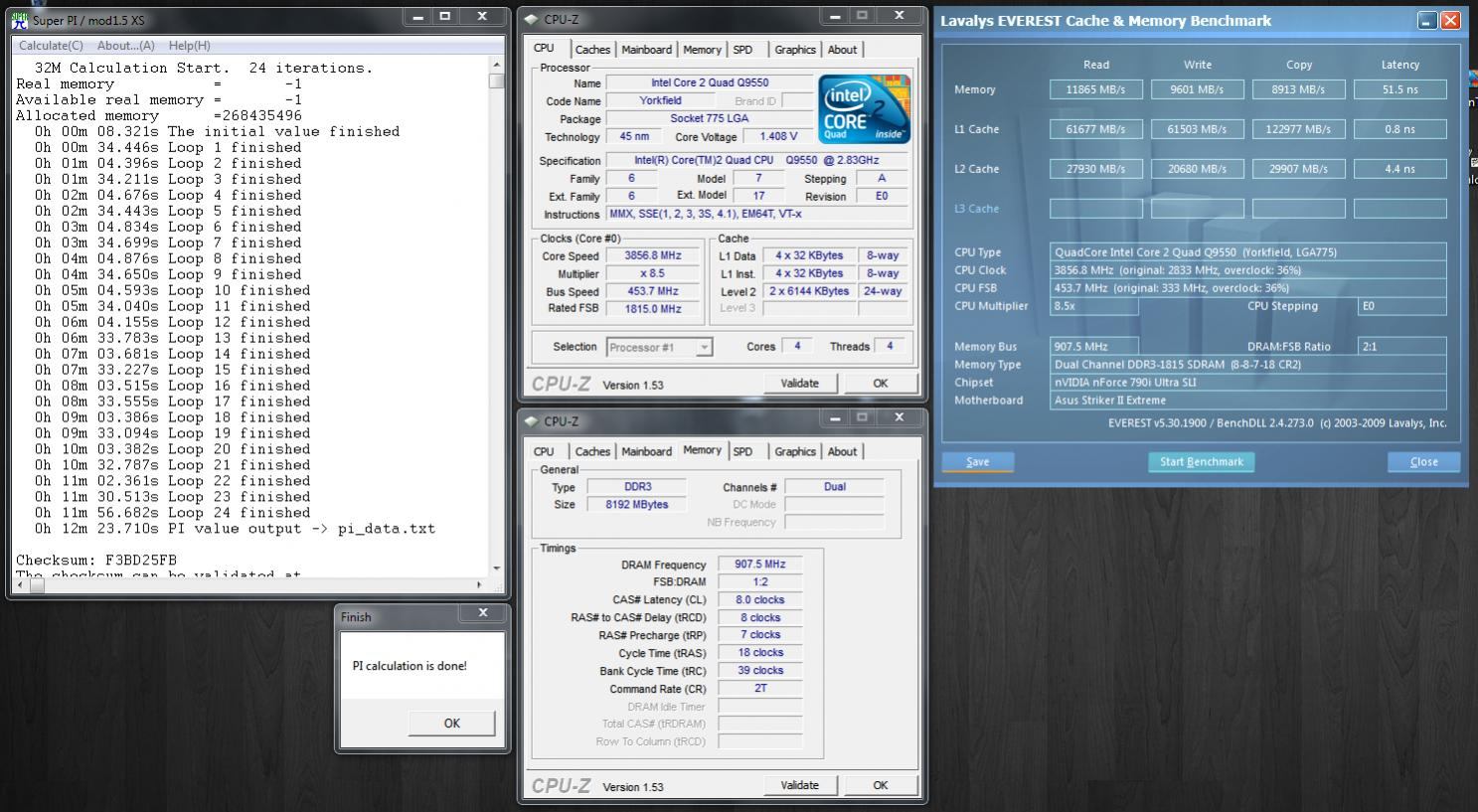Click the Memory Type value DDR3-1815 SDRAM
The image size is (1478, 812).
pos(1248,365)
